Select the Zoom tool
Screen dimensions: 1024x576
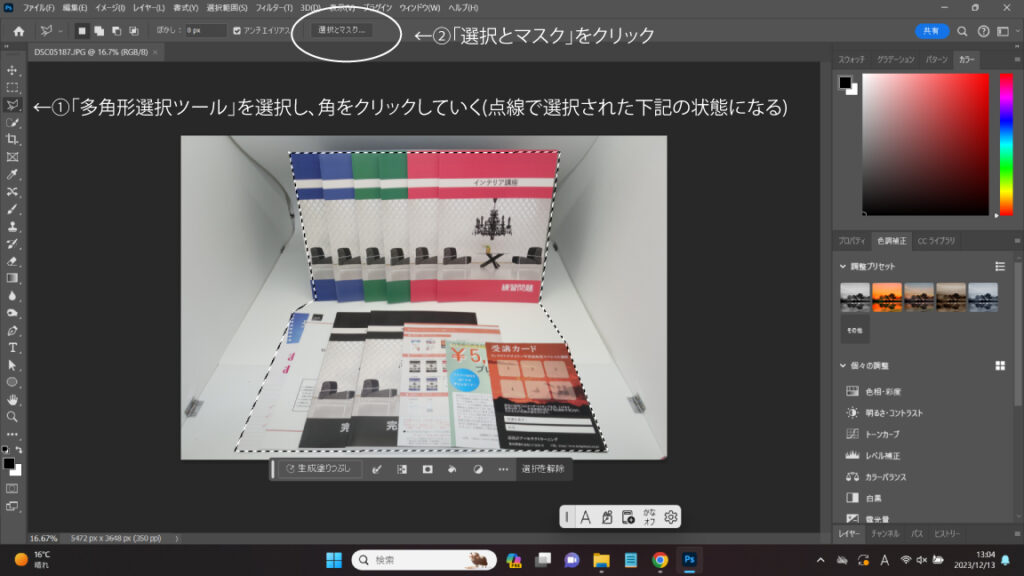pos(12,416)
